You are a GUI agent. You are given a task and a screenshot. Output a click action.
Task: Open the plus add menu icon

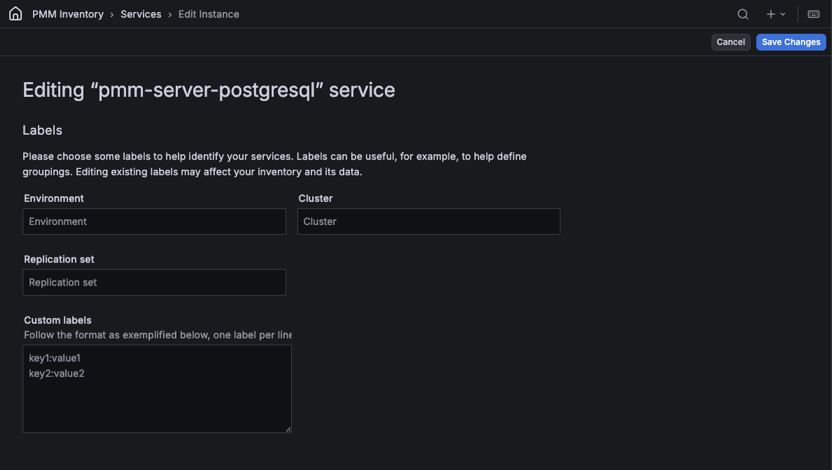(x=770, y=14)
